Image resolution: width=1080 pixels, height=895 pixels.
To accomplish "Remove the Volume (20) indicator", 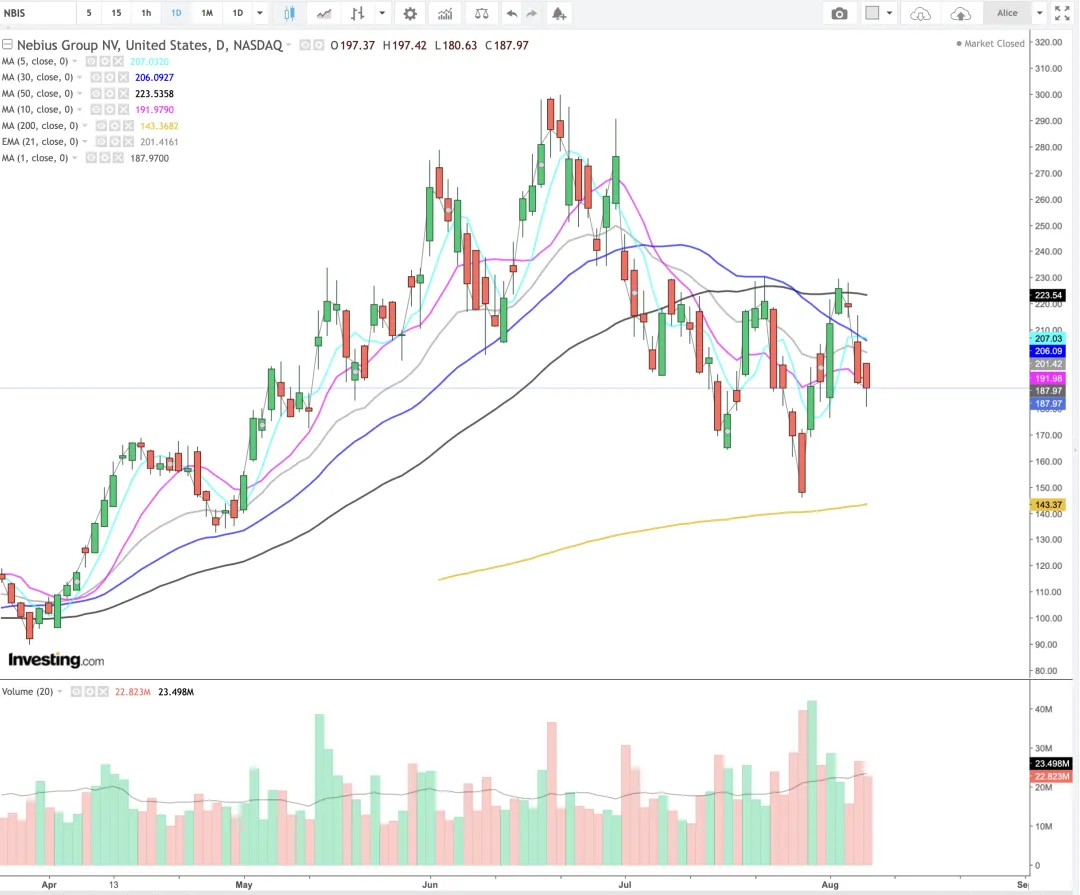I will coord(103,692).
